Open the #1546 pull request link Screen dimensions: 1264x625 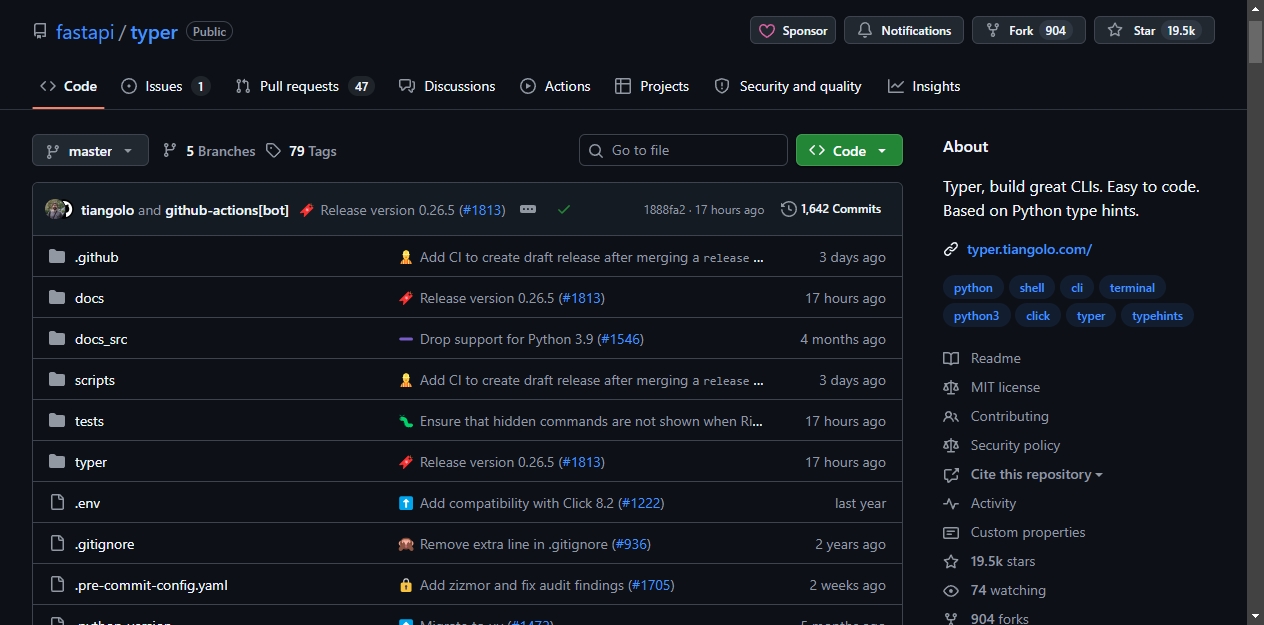(620, 339)
